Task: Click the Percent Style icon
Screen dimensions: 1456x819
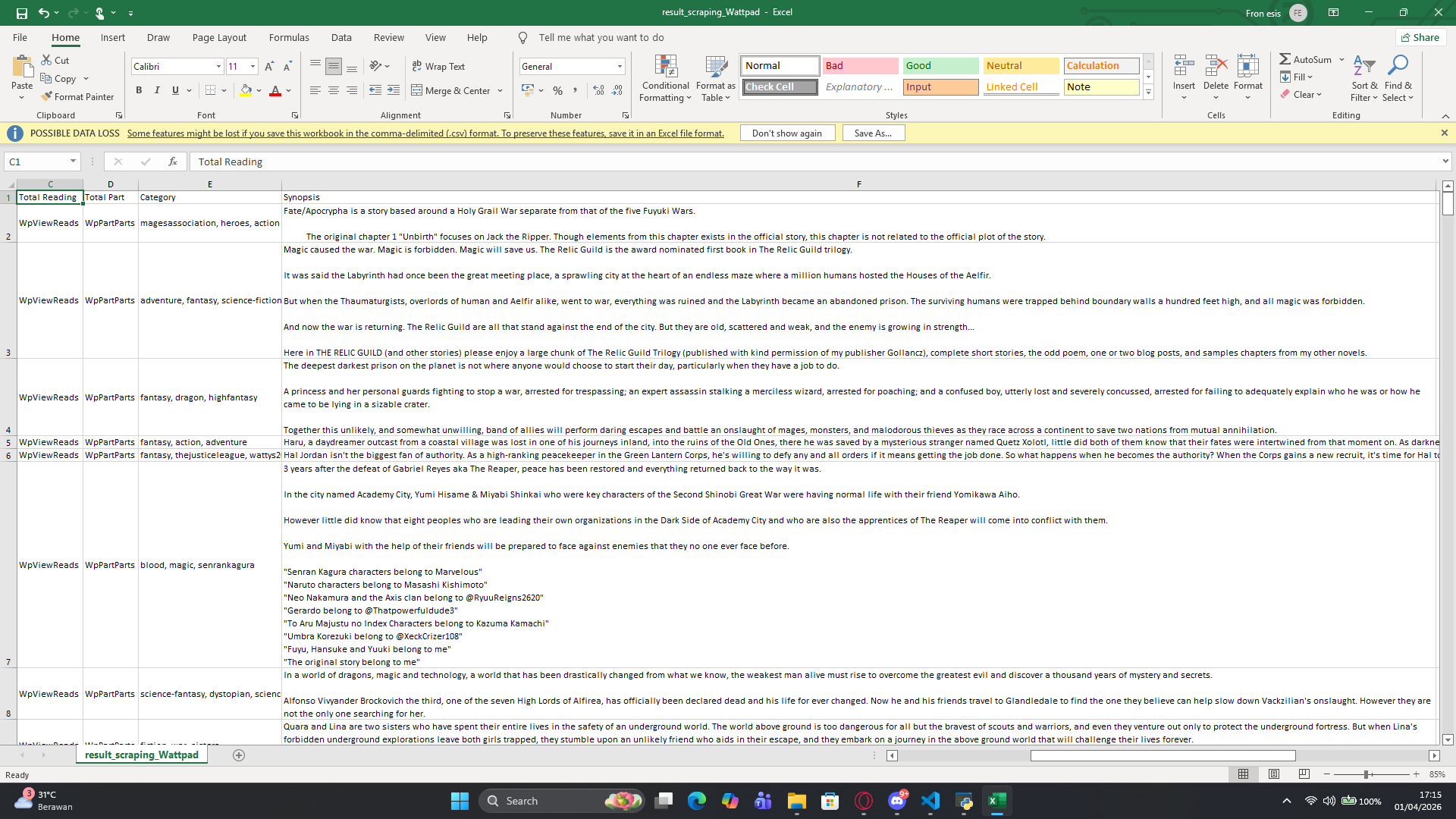Action: (x=557, y=90)
